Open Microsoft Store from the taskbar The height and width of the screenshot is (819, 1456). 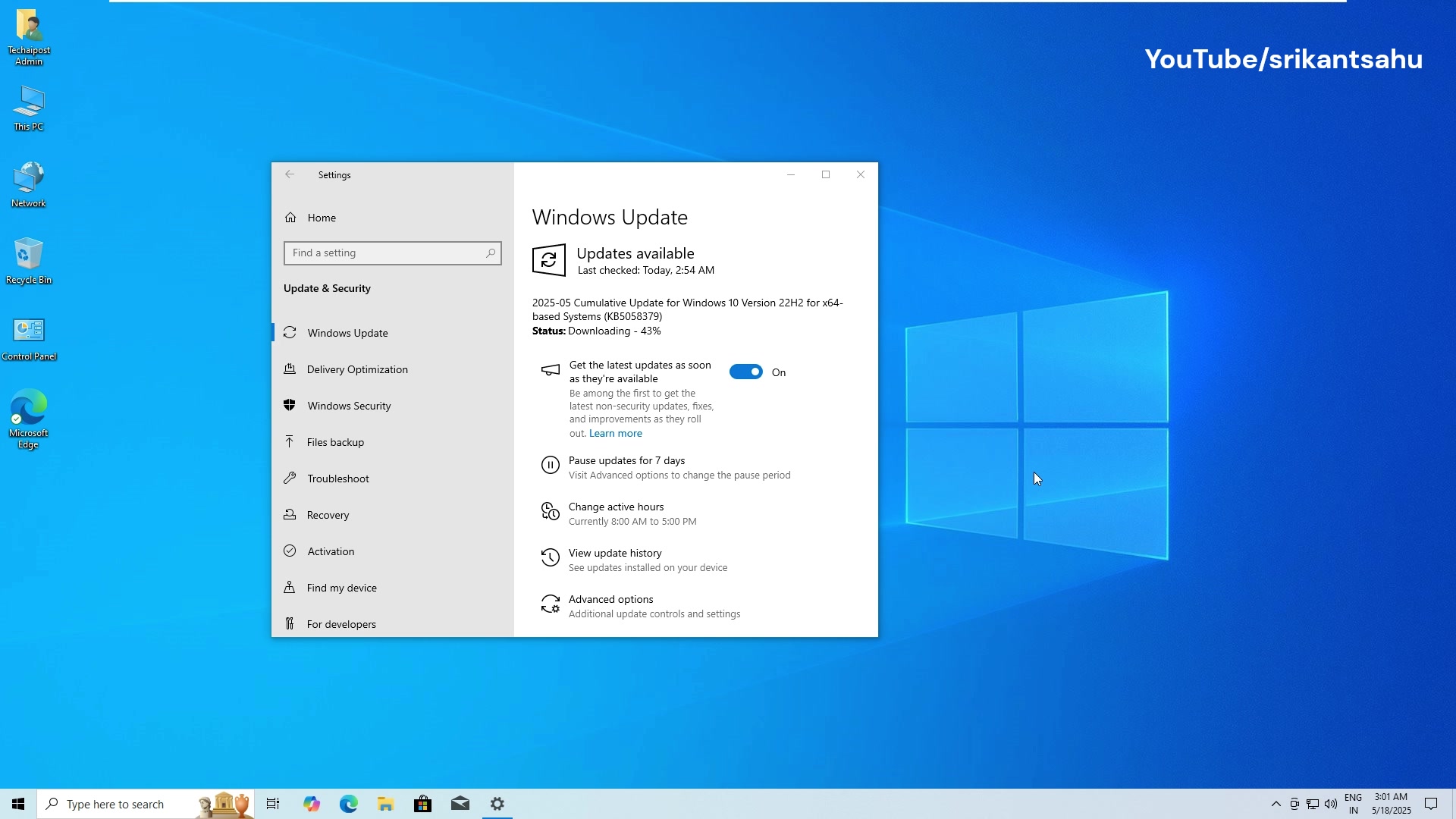pos(422,804)
